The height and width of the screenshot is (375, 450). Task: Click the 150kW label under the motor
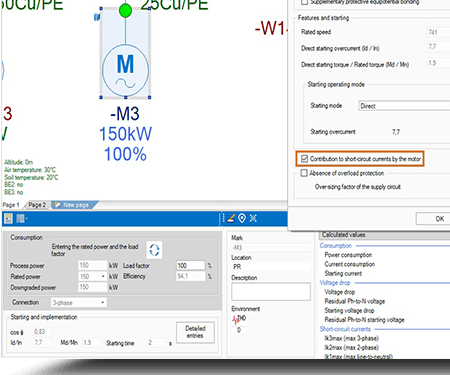[x=125, y=134]
